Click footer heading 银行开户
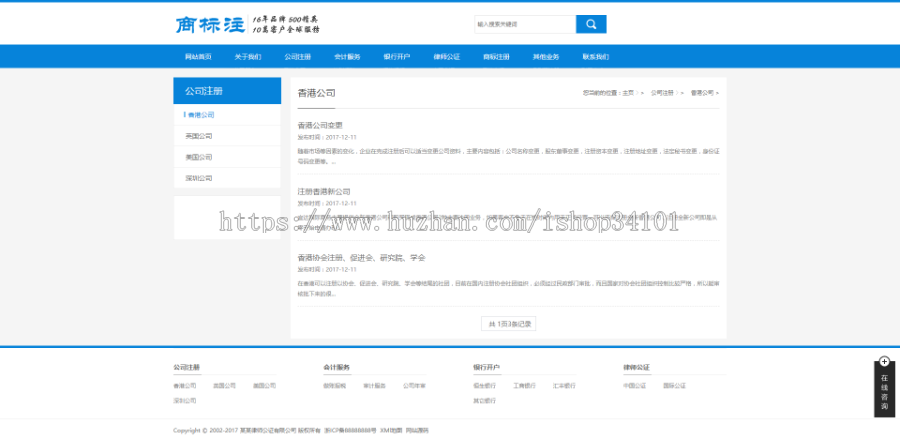The image size is (900, 439). [487, 367]
